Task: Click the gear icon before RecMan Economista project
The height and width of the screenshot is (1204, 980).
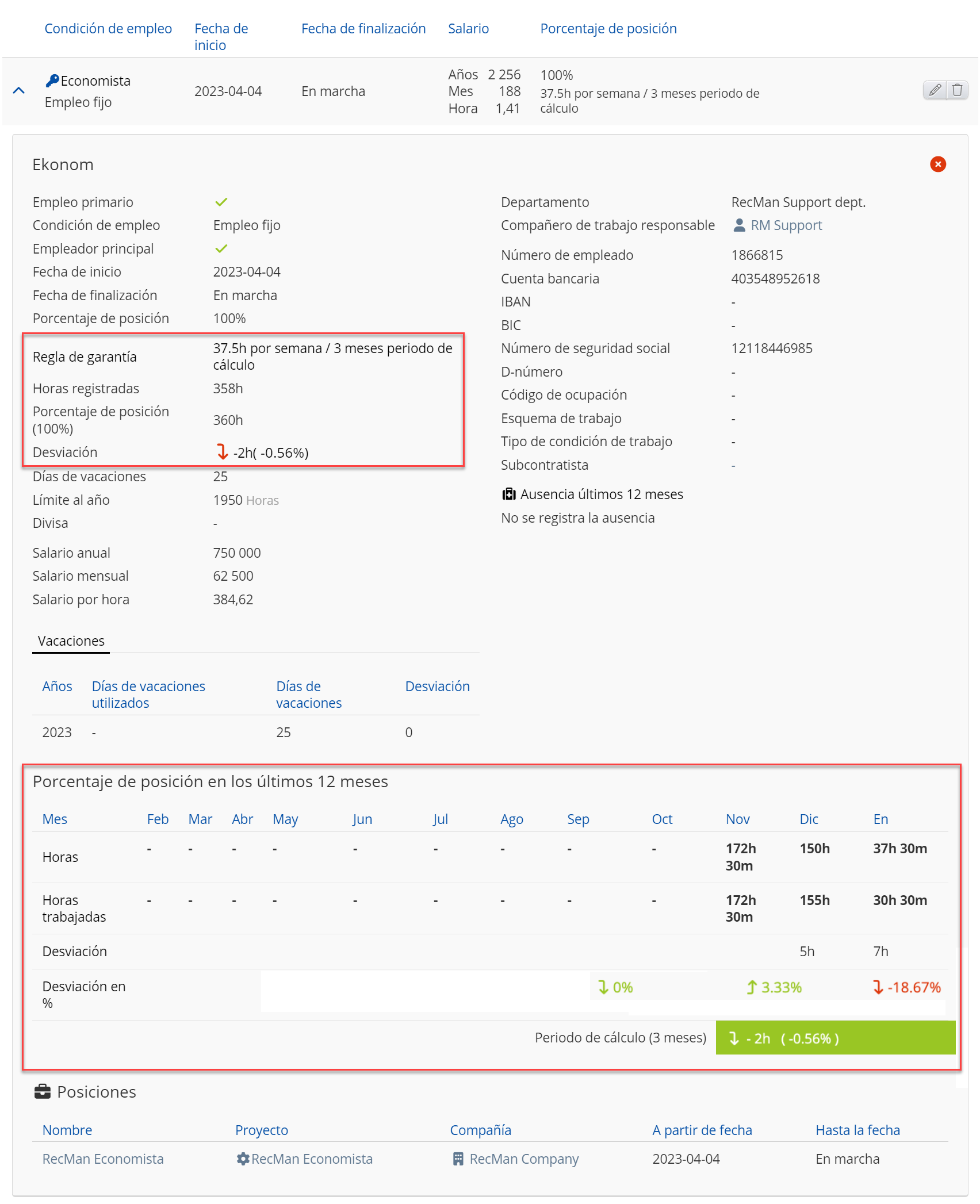Action: pos(243,1159)
